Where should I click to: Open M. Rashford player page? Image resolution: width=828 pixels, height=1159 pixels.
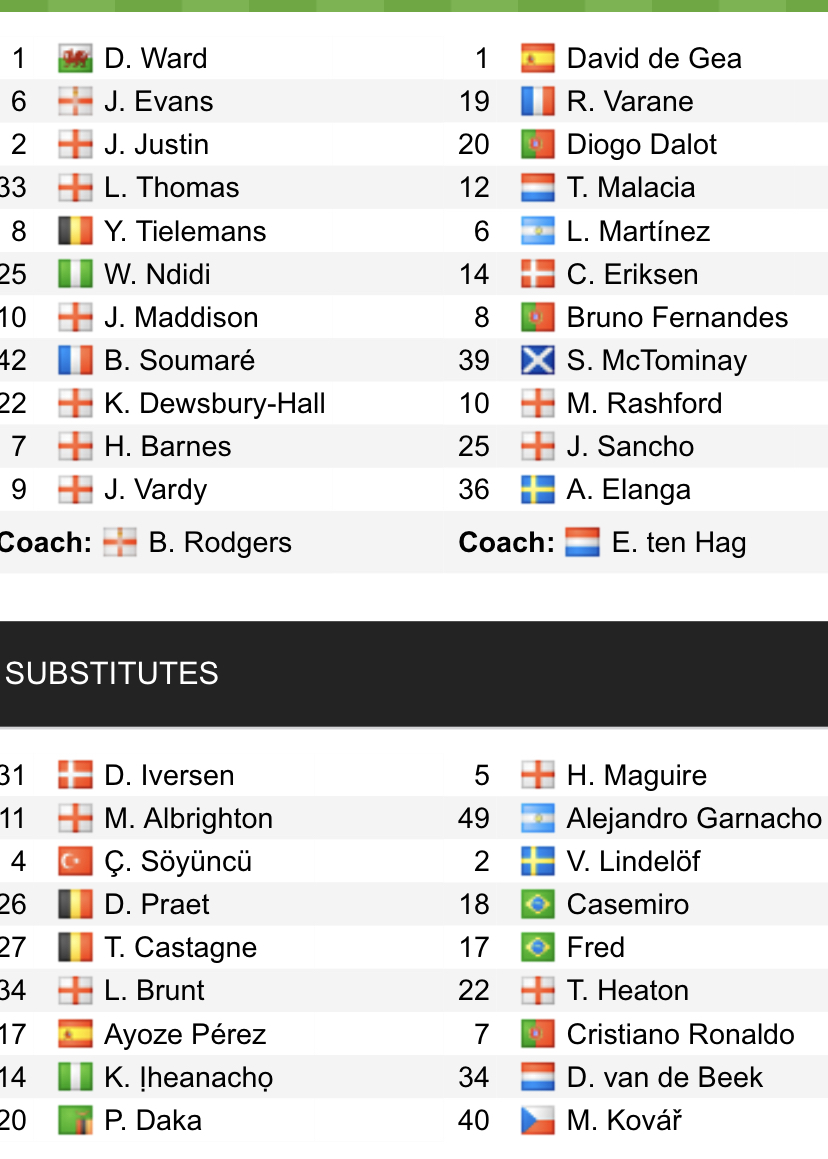(x=644, y=404)
